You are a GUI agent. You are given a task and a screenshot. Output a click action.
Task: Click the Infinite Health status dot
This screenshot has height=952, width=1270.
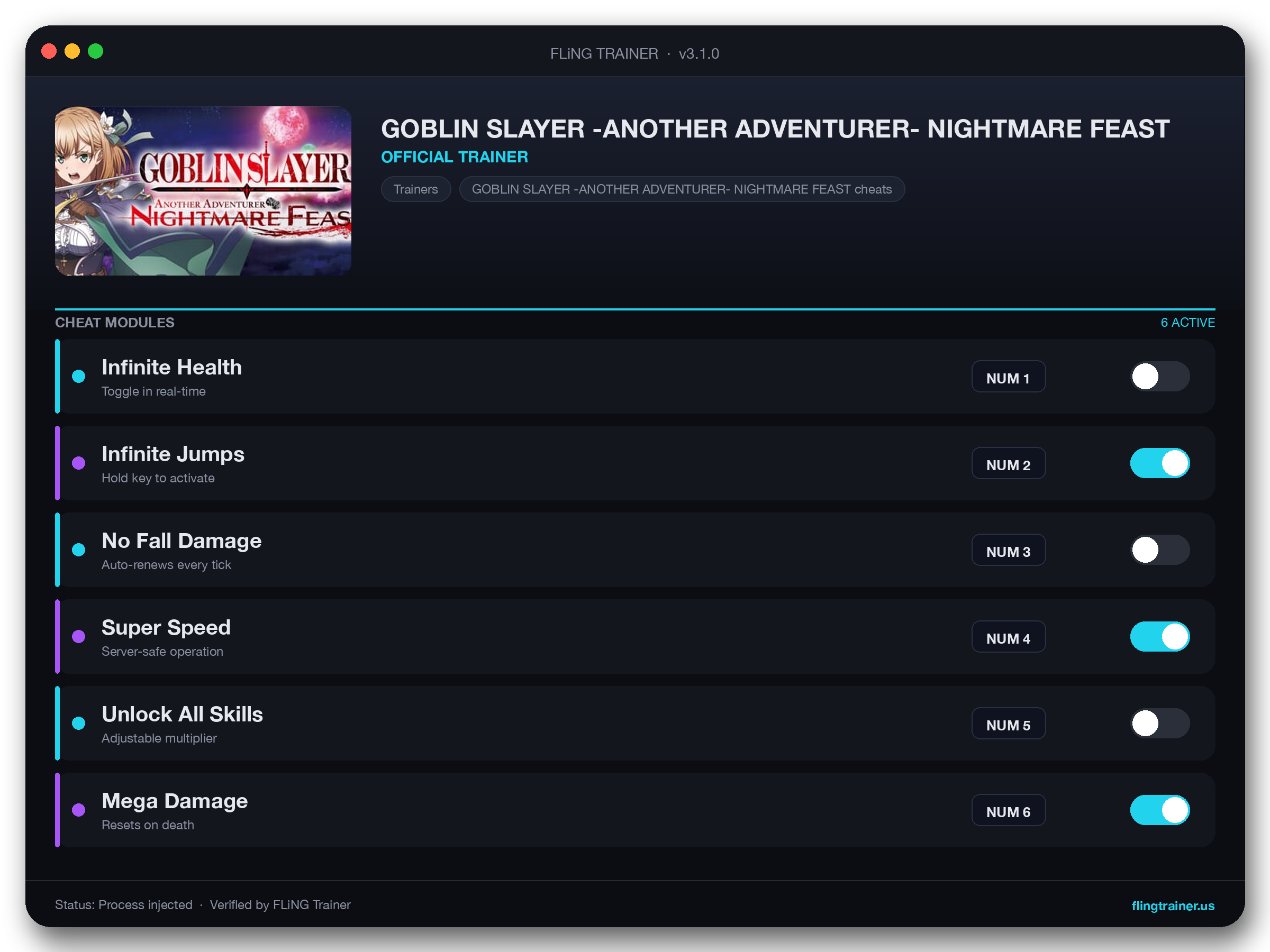point(79,377)
